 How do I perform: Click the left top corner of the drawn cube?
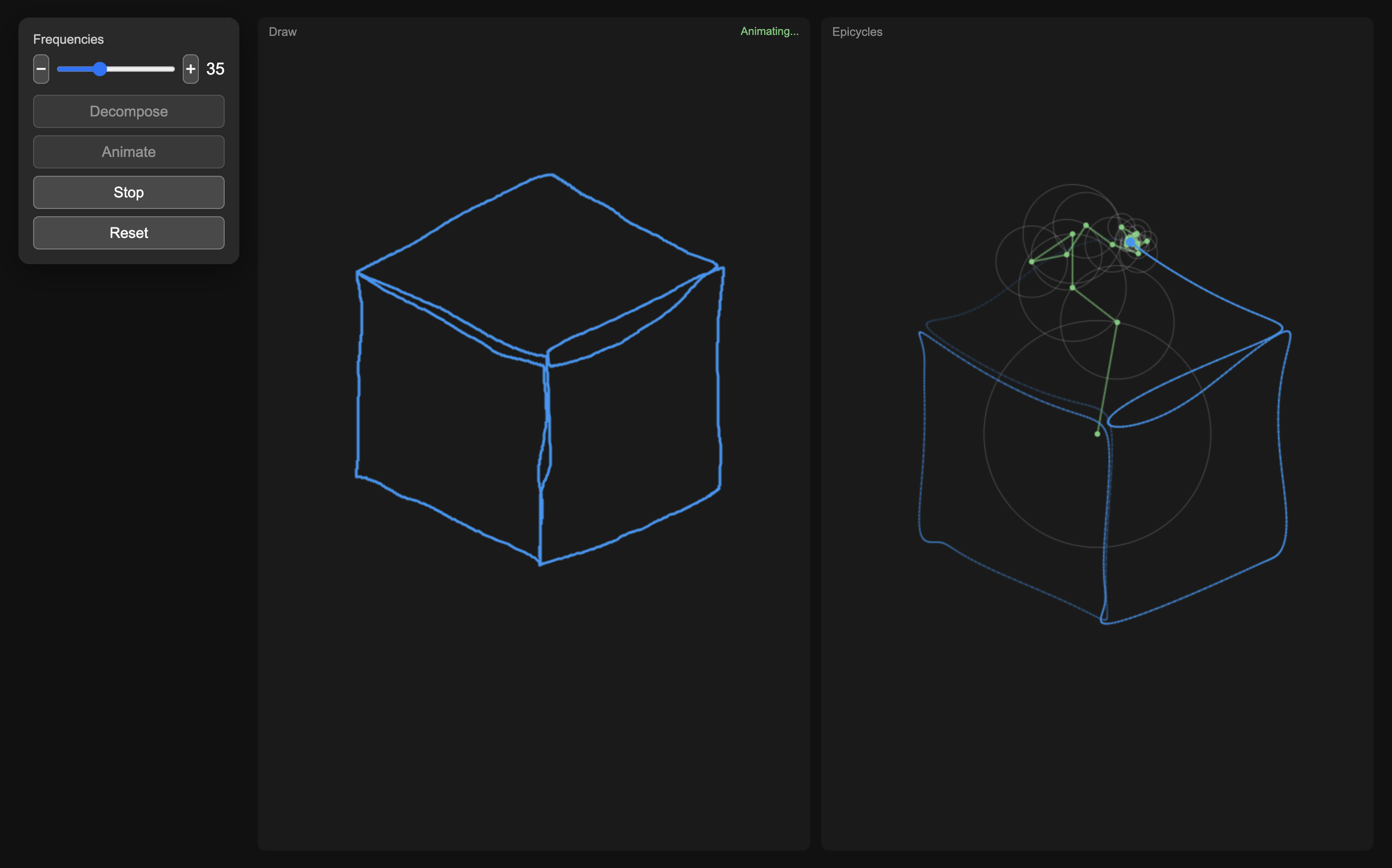[x=358, y=272]
